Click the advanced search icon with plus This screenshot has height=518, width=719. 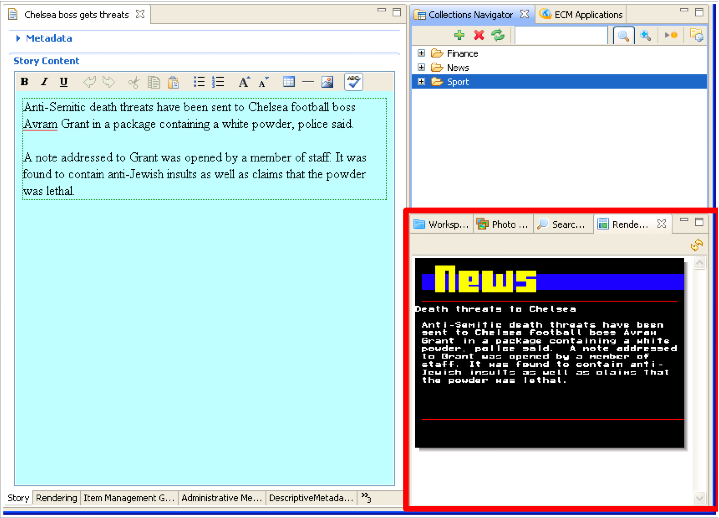646,35
